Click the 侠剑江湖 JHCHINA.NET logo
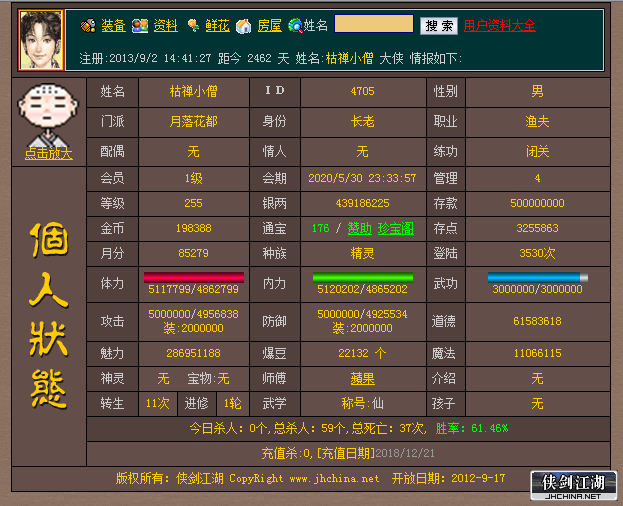The height and width of the screenshot is (506, 623). coord(574,485)
